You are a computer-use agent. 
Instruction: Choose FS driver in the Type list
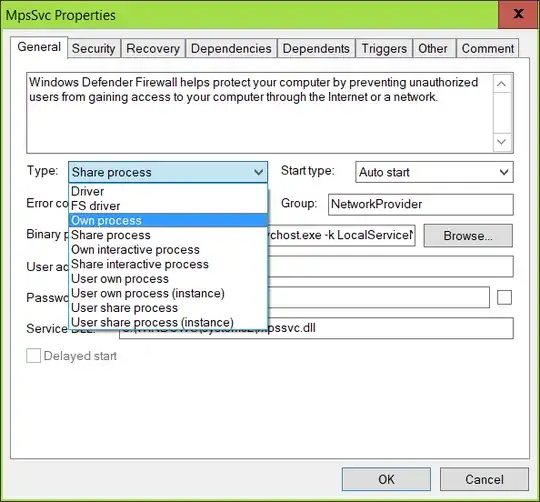tap(168, 206)
